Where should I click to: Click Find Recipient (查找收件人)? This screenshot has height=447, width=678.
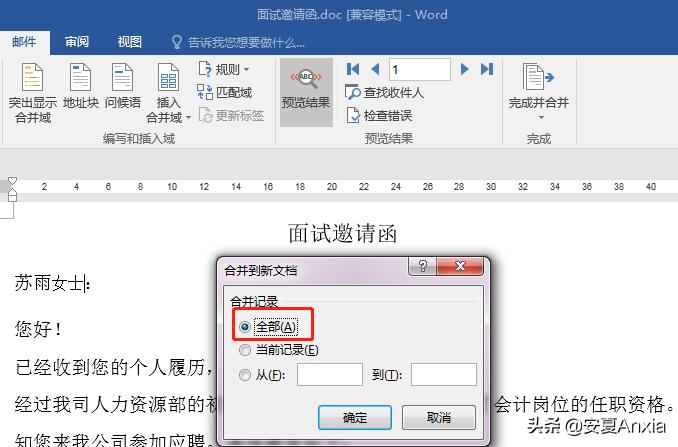point(384,92)
